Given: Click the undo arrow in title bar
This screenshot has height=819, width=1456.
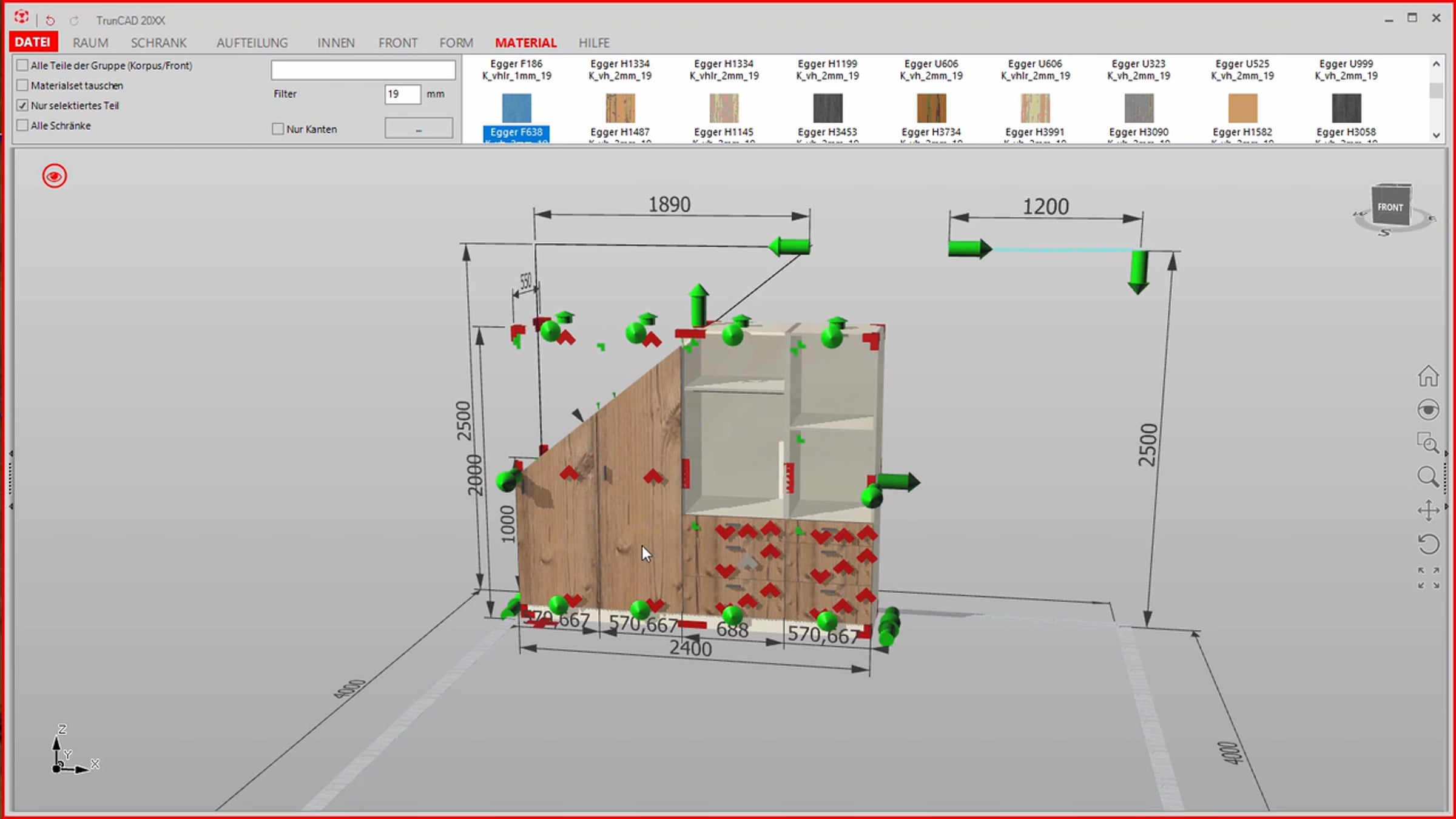Looking at the screenshot, I should tap(50, 21).
